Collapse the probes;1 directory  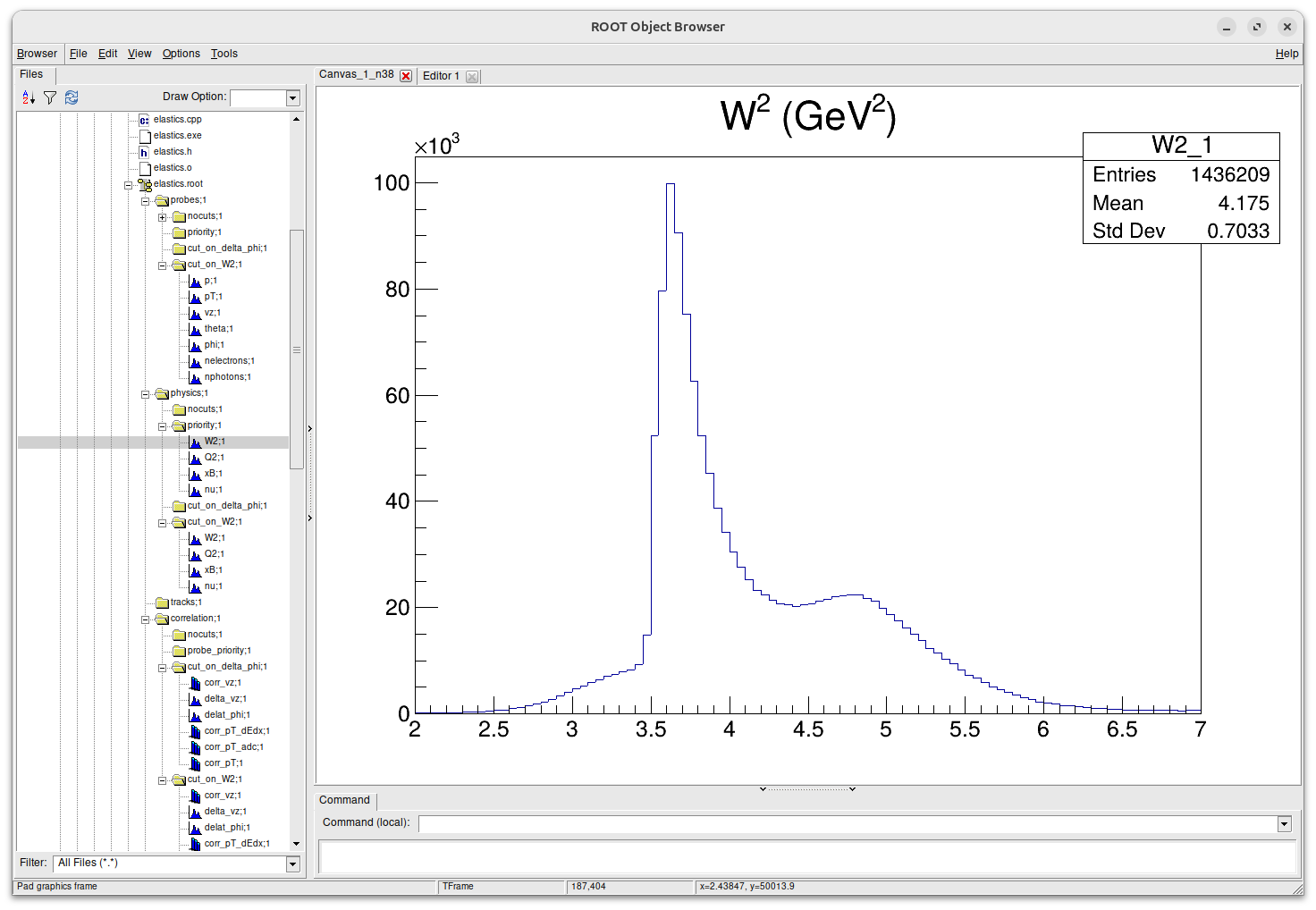(145, 201)
